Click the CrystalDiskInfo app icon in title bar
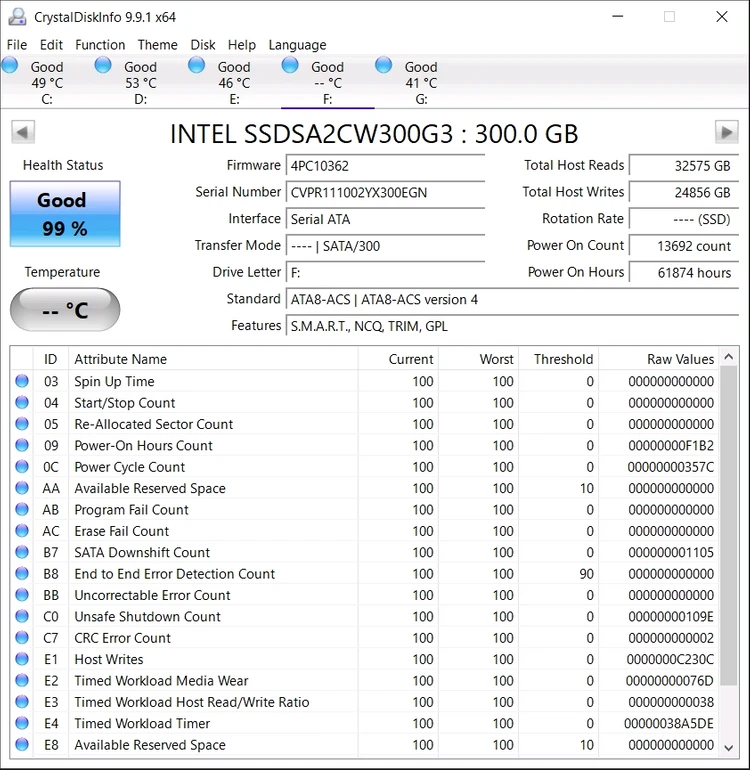Screen dimensions: 750x770 coord(17,17)
